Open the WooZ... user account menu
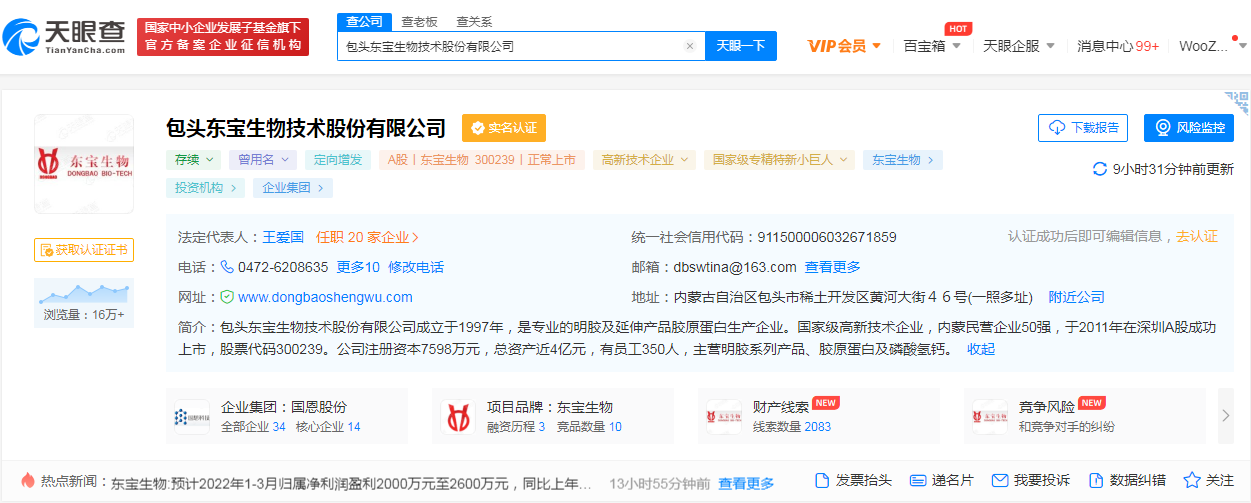The image size is (1251, 503). pos(1213,46)
